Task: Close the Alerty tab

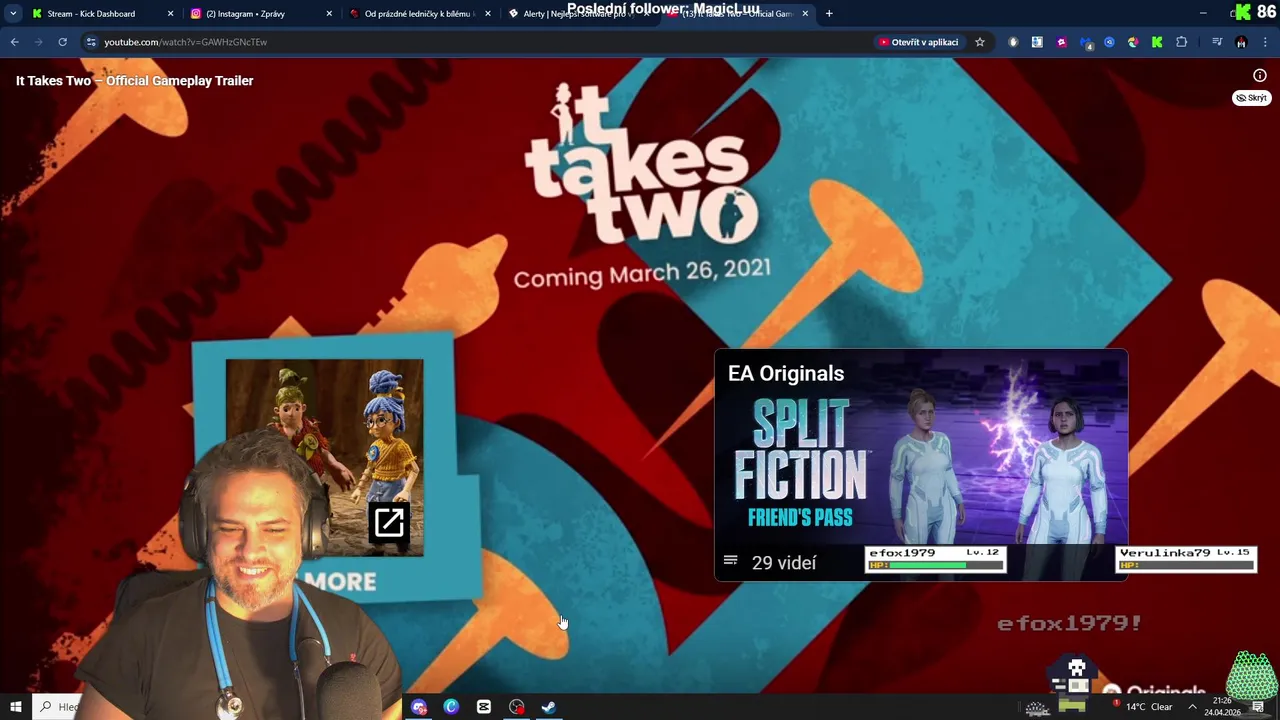Action: click(x=646, y=14)
